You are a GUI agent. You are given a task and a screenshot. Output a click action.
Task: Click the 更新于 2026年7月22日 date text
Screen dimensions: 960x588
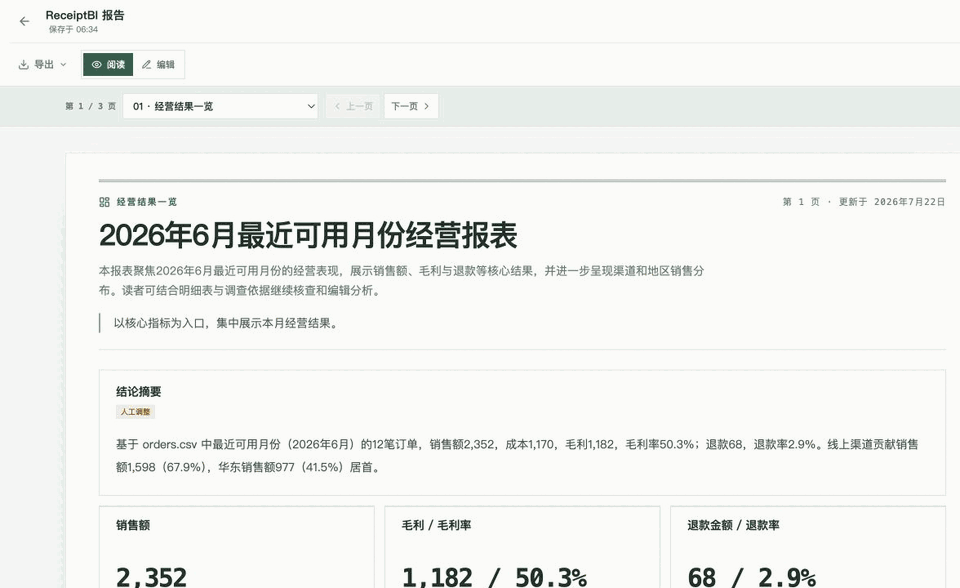(891, 202)
